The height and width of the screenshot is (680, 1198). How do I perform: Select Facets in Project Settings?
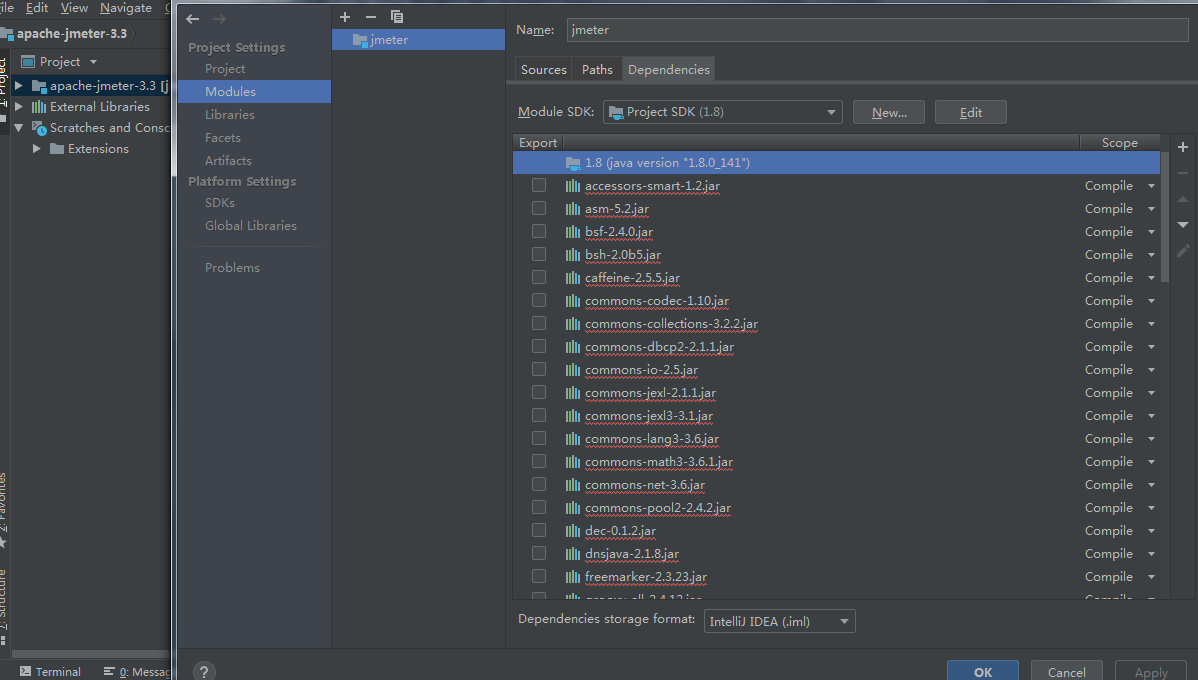(x=223, y=138)
